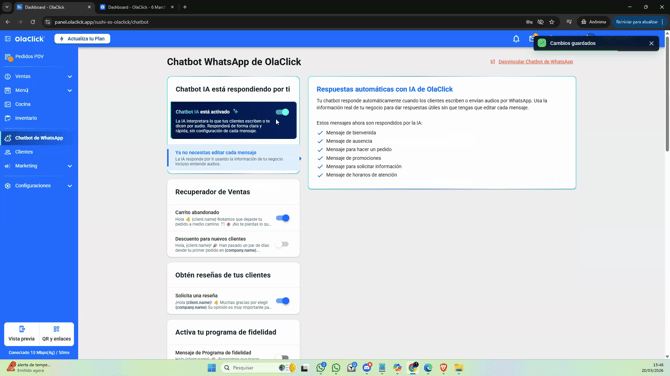Open Clientes via its sidebar icon
The height and width of the screenshot is (376, 670).
8,152
